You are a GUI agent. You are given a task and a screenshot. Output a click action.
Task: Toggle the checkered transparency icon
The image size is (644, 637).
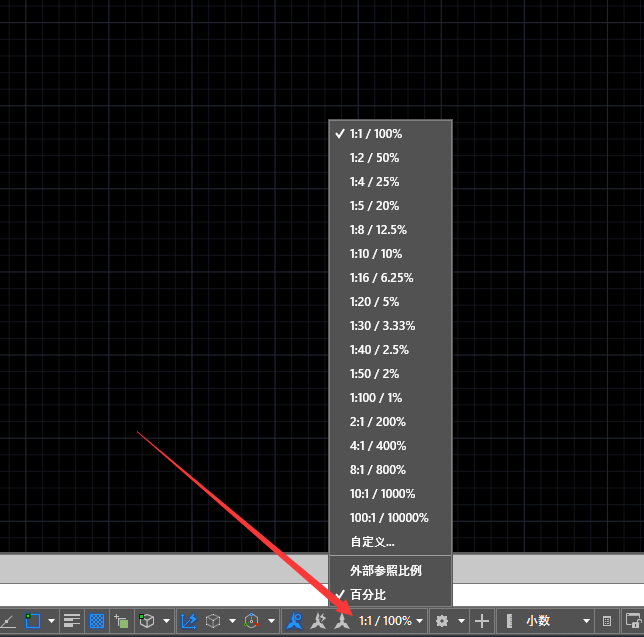(x=97, y=621)
